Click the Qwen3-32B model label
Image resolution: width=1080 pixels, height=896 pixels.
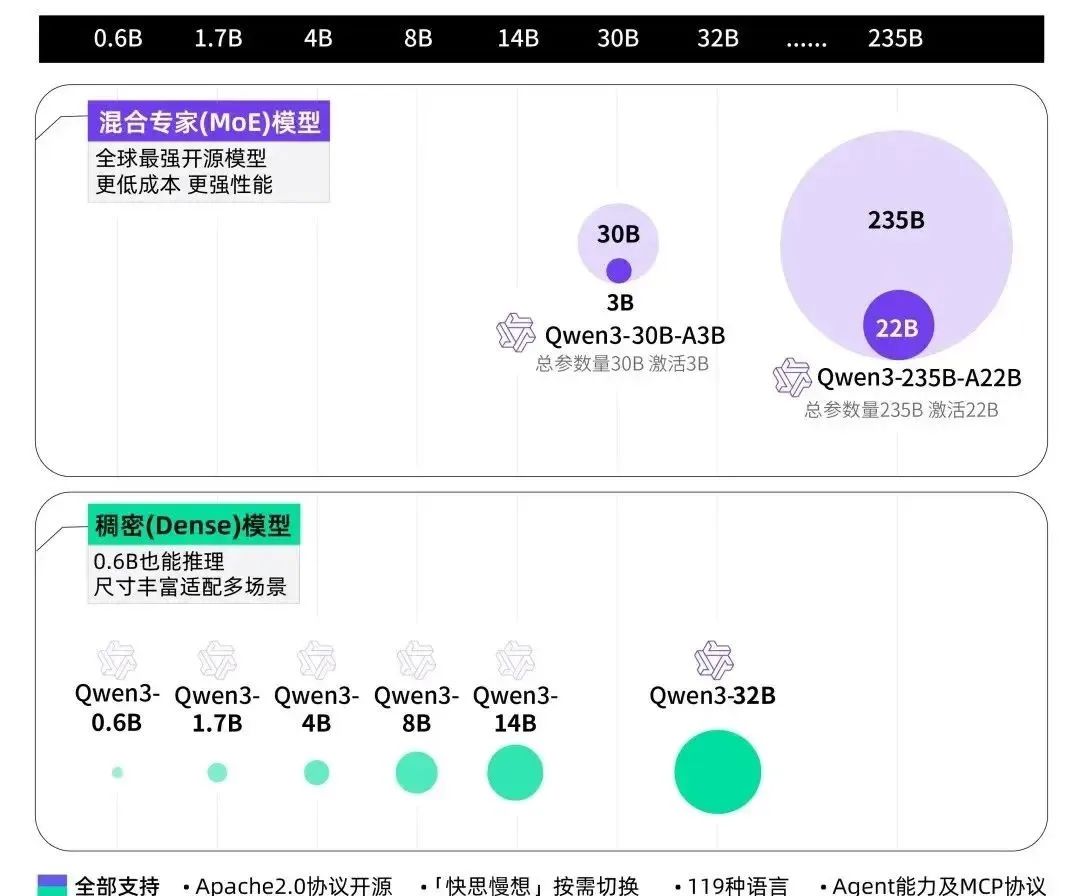712,696
